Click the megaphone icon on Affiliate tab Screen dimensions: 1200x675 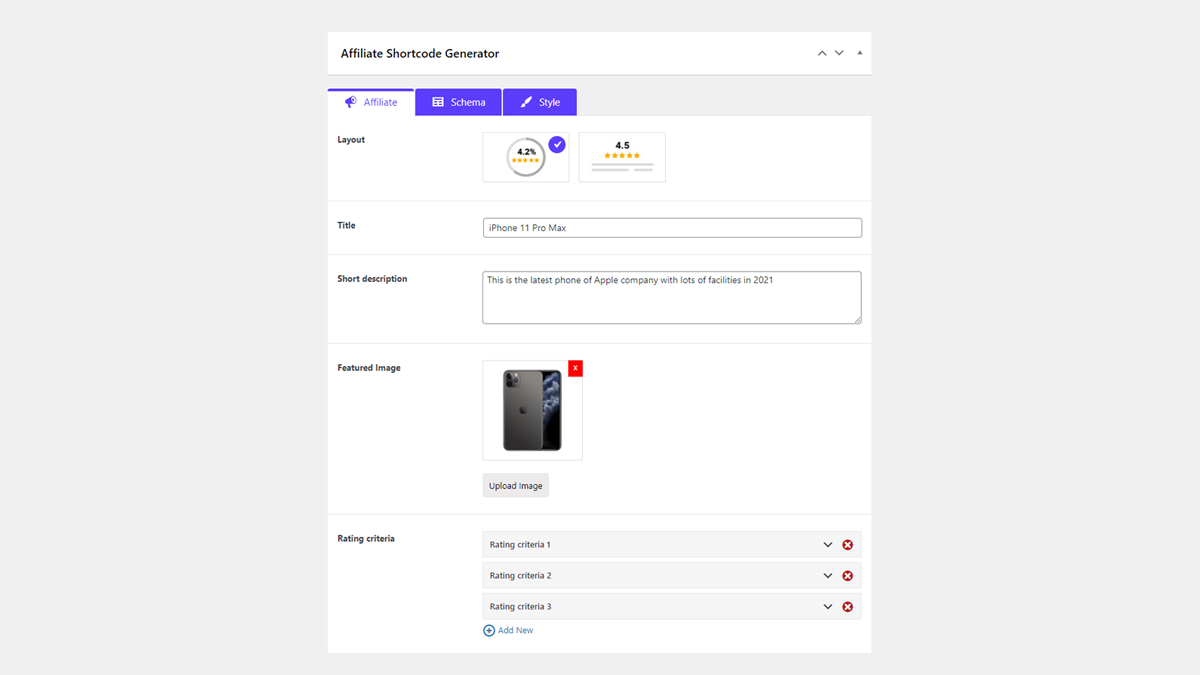point(351,102)
